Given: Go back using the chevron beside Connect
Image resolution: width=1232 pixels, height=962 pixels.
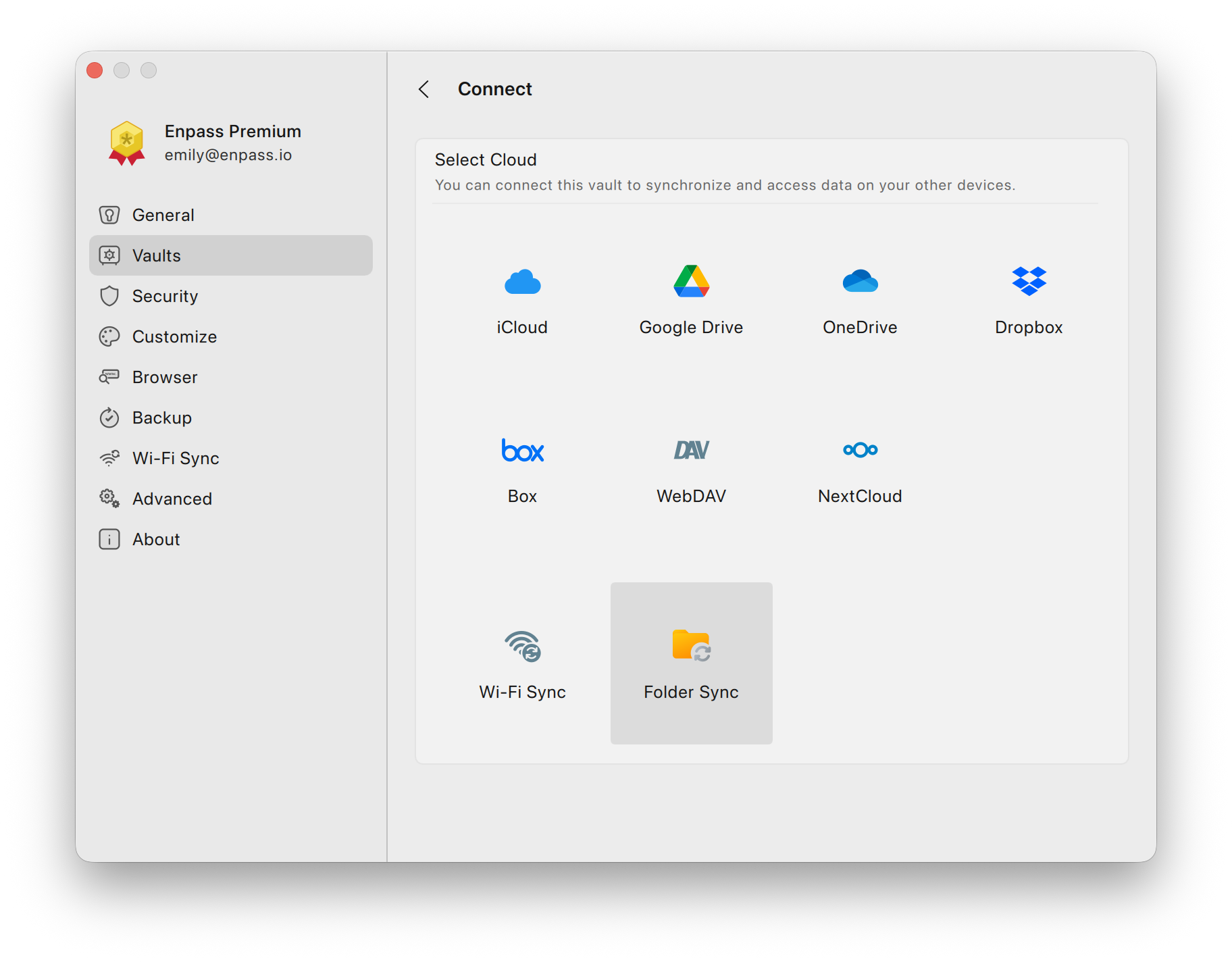Looking at the screenshot, I should (x=424, y=89).
